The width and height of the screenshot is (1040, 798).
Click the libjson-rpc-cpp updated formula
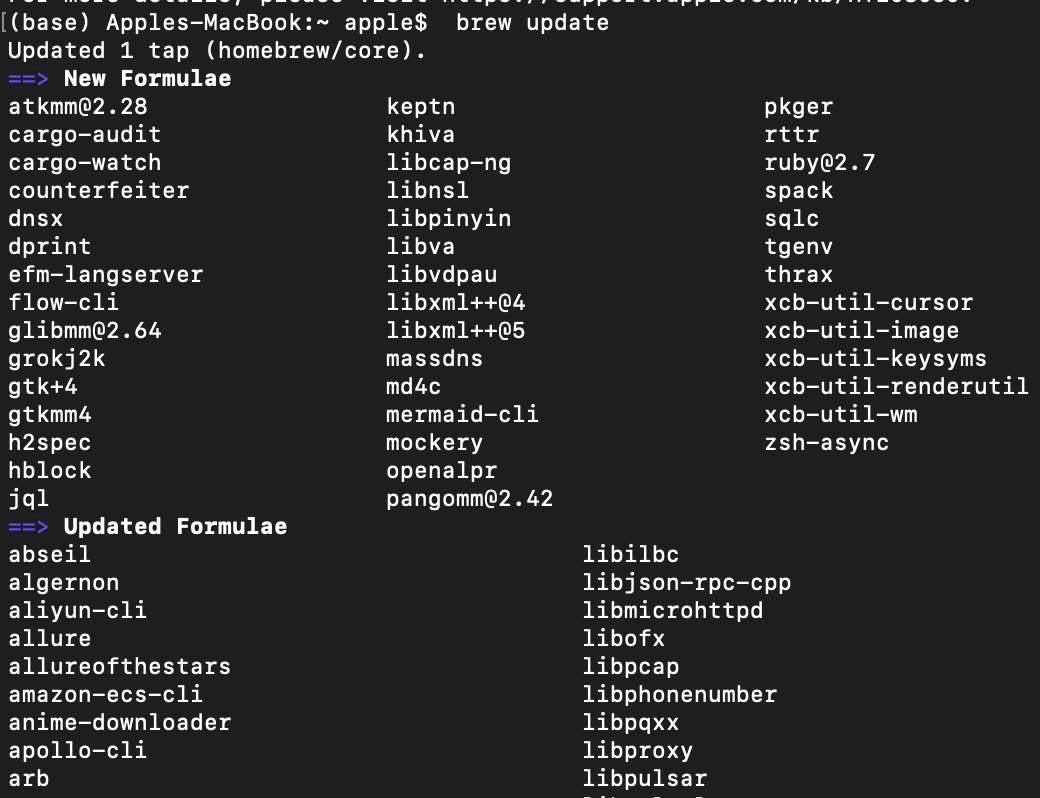click(687, 582)
